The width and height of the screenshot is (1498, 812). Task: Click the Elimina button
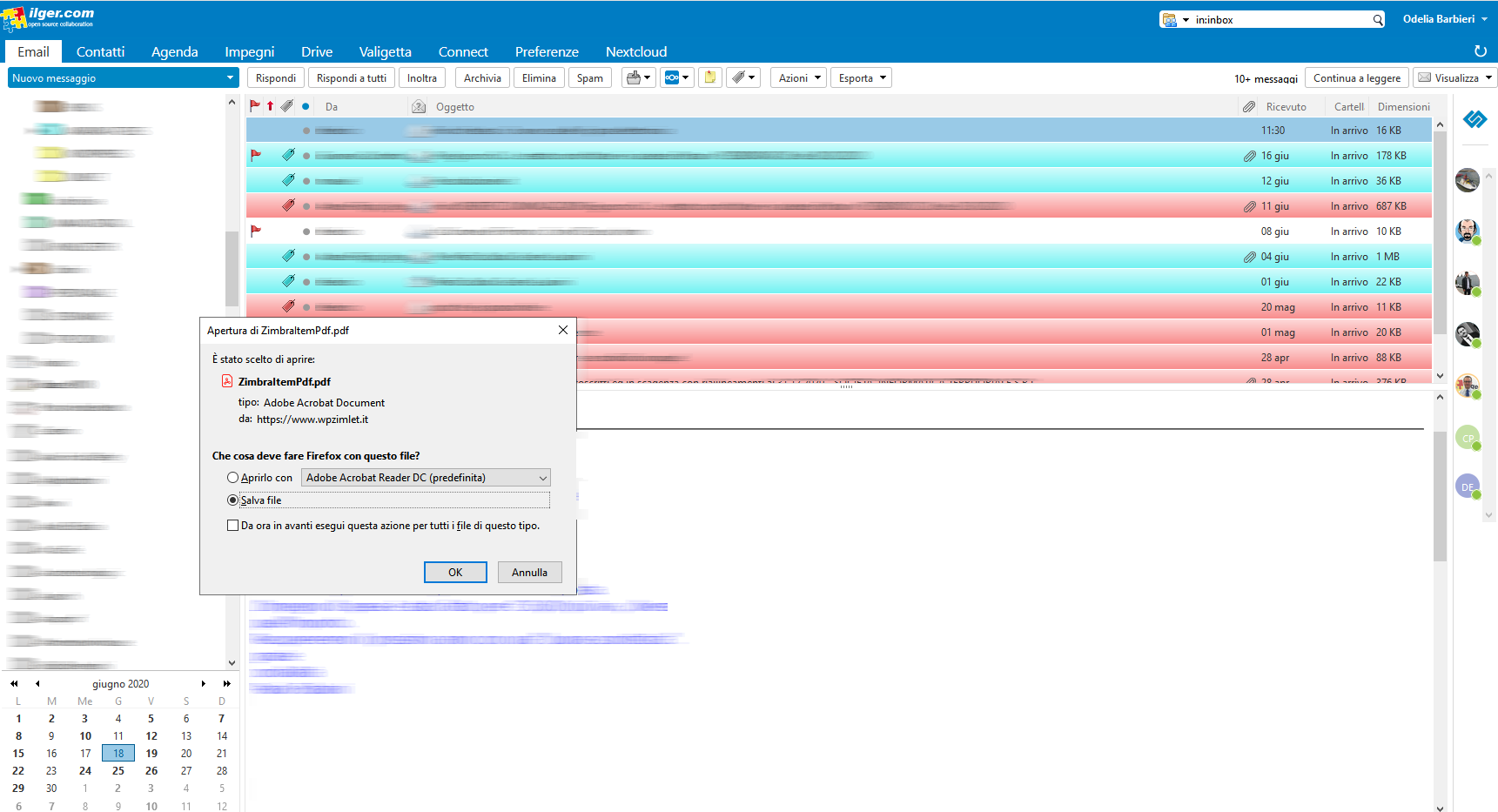click(x=539, y=78)
